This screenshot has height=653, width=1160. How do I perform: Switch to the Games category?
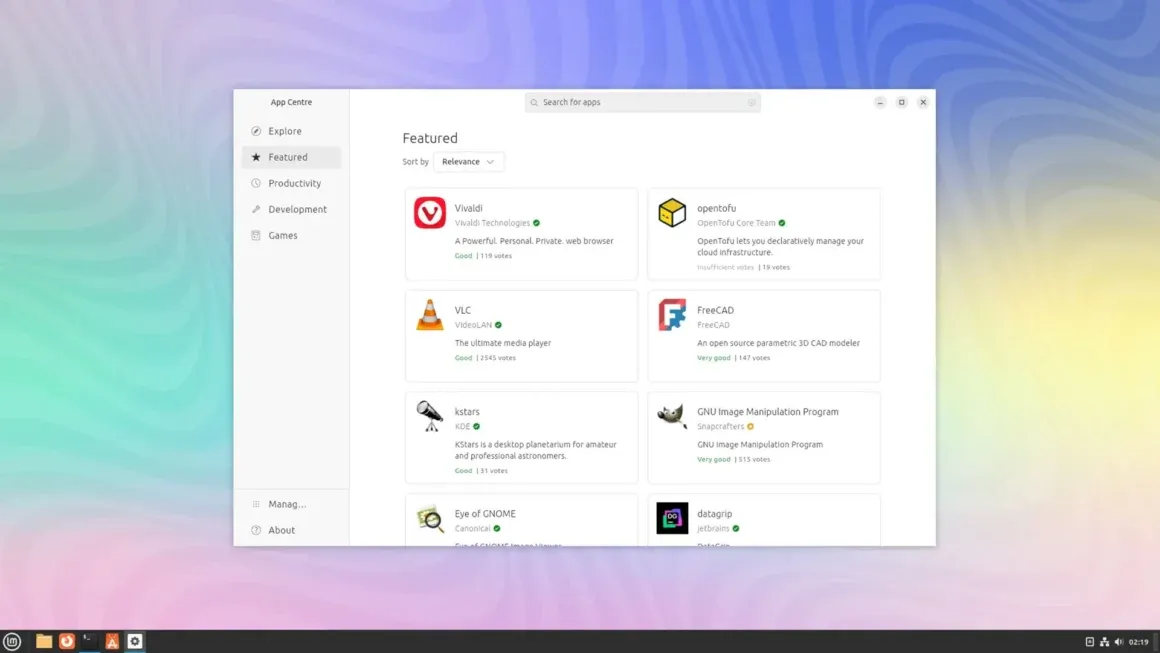pos(291,235)
